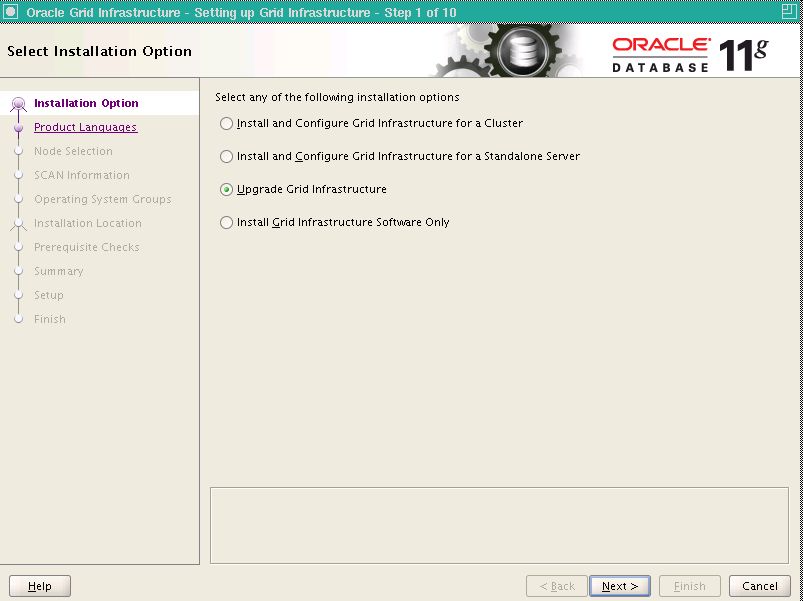The height and width of the screenshot is (601, 803).
Task: Click the Finish step bullet in sidebar
Action: tap(18, 320)
